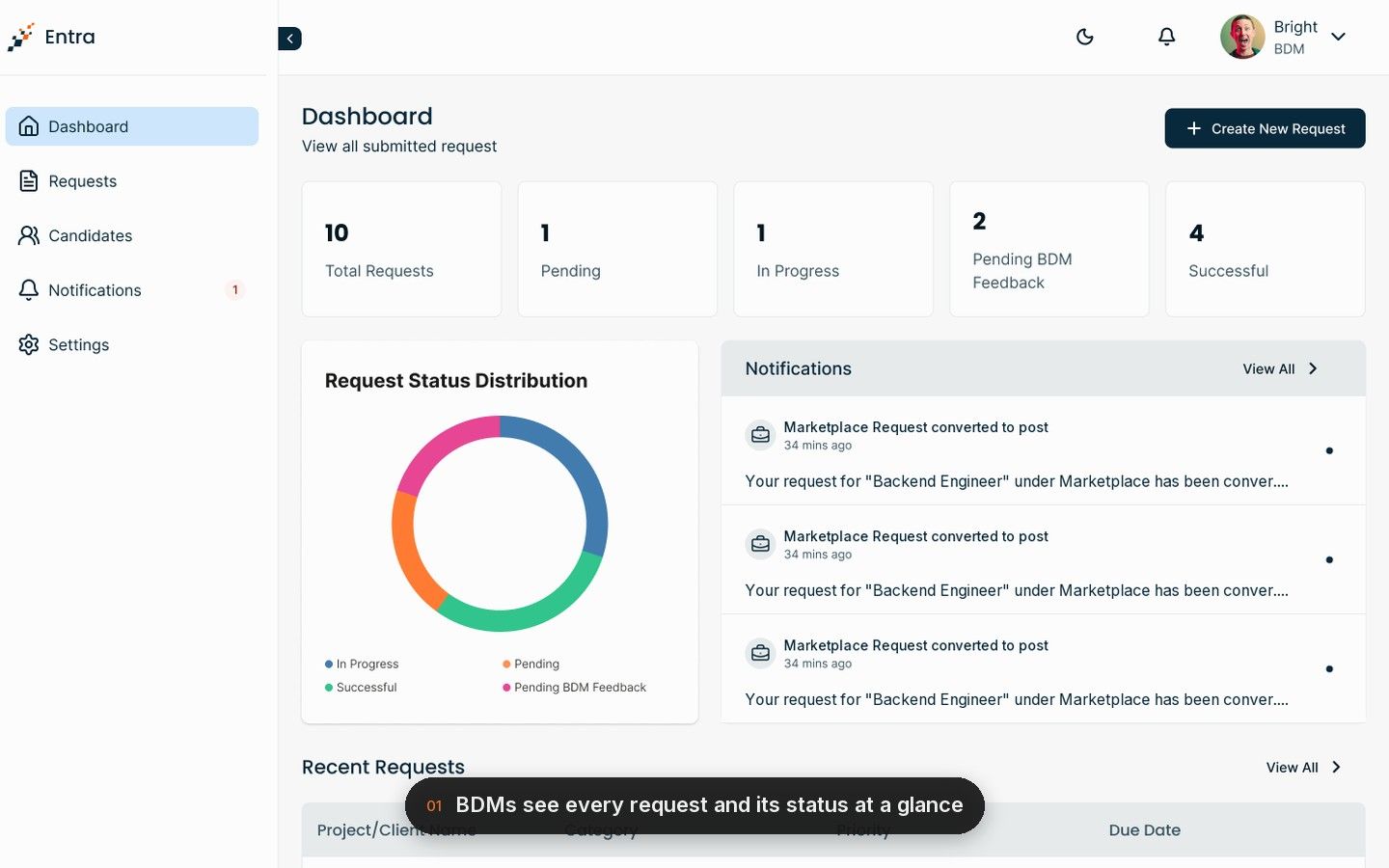
Task: Select the Total Requests card
Action: [401, 249]
